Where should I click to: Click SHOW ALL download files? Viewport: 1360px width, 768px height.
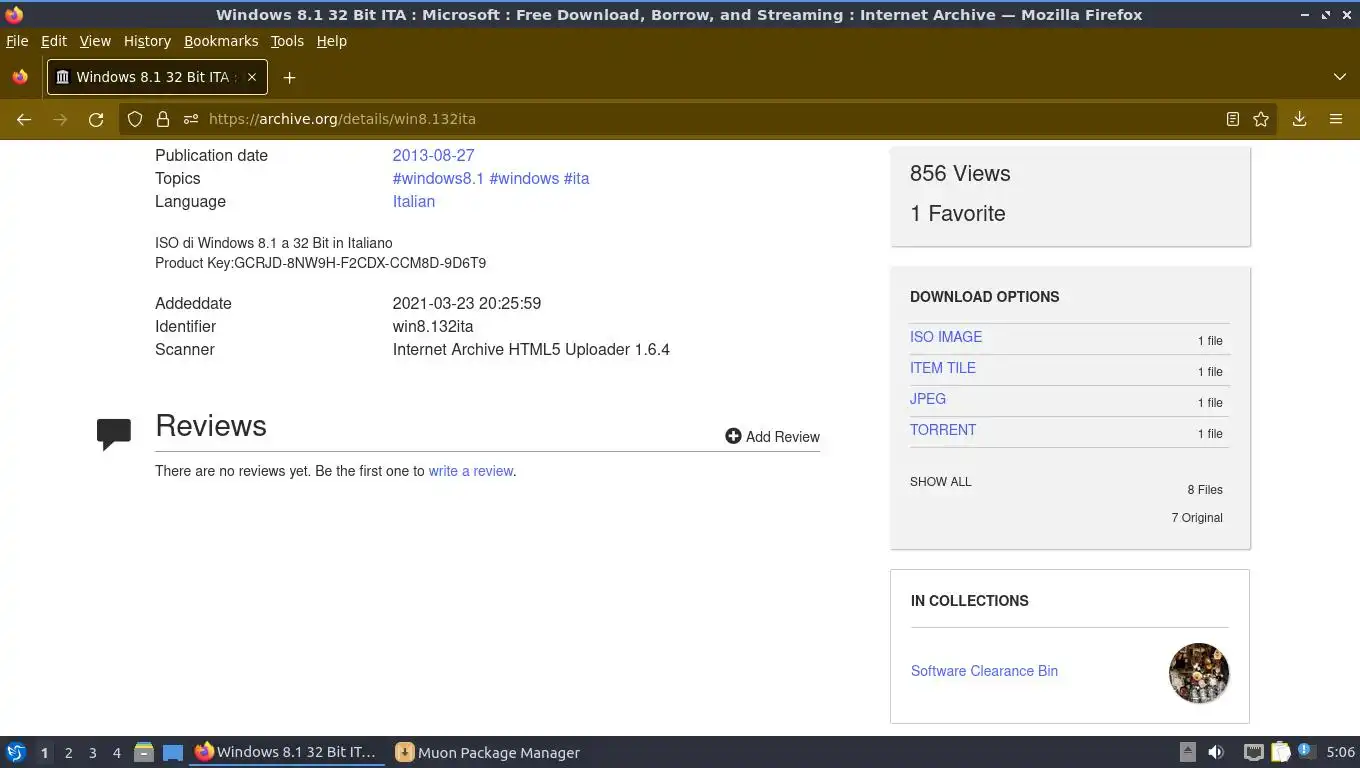[941, 482]
